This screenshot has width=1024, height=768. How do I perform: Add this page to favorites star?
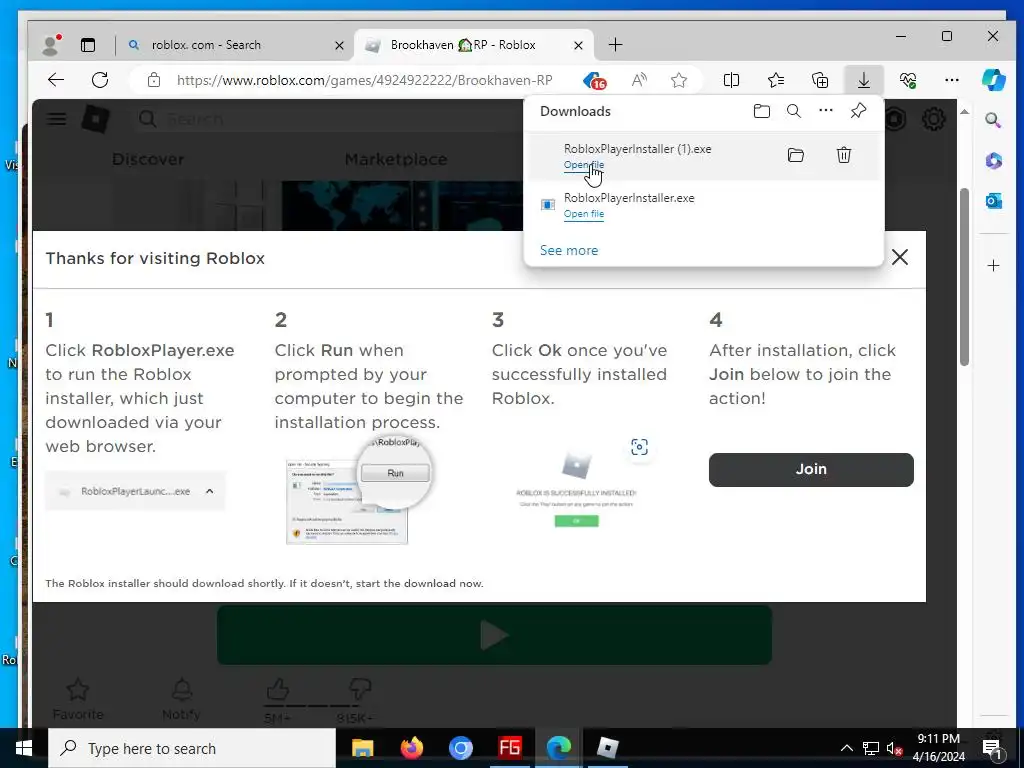[679, 80]
